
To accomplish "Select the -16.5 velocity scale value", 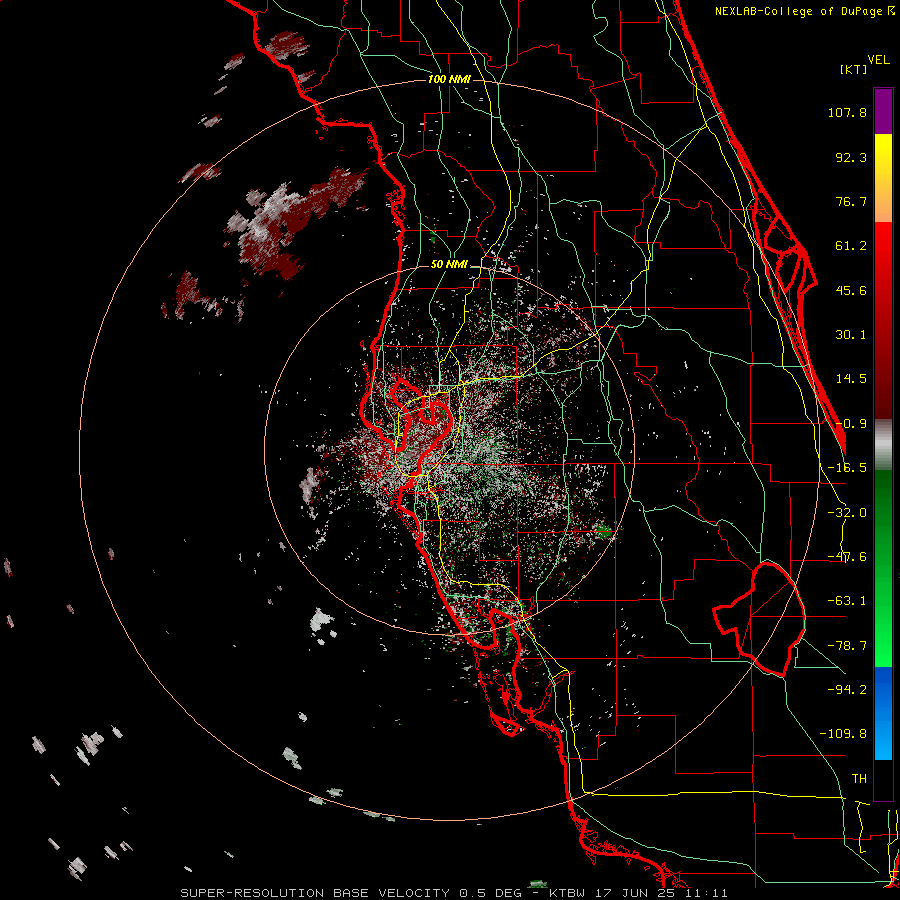I will 847,468.
